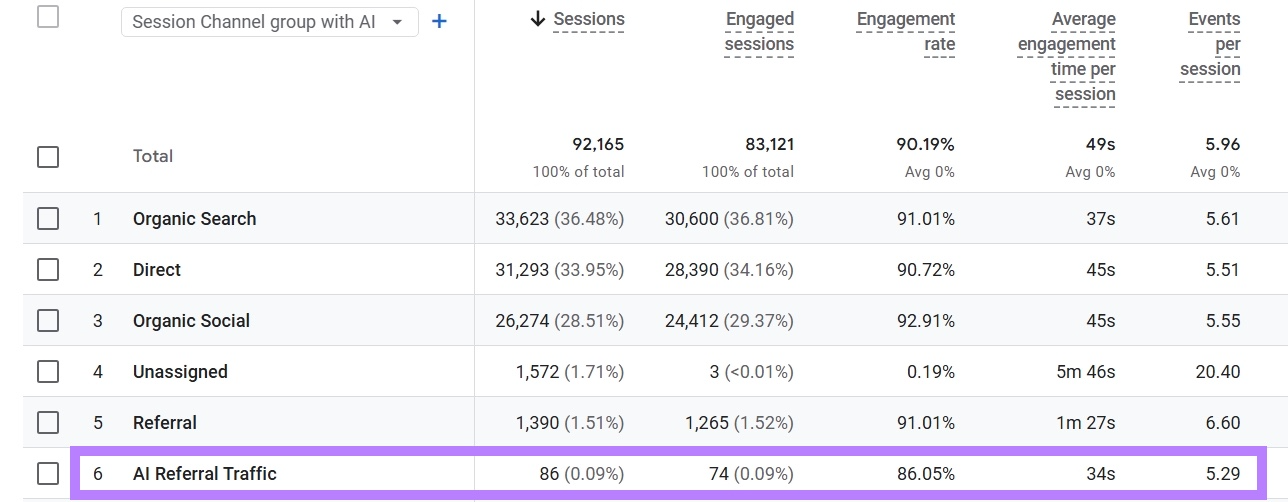
Task: Sort by Engaged sessions column header
Action: pyautogui.click(x=759, y=32)
